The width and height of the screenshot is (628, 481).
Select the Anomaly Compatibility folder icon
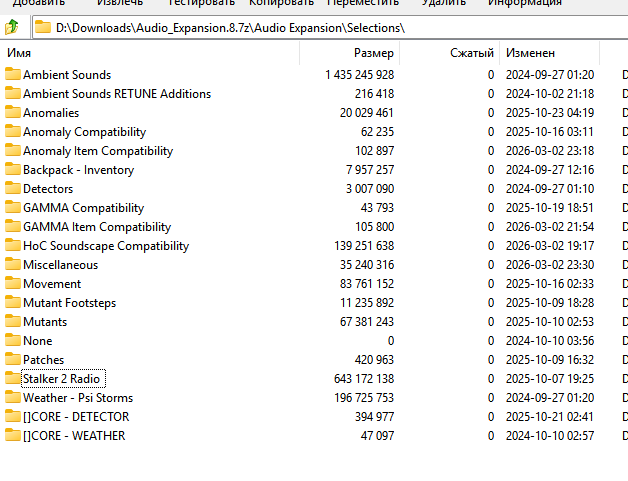(13, 131)
